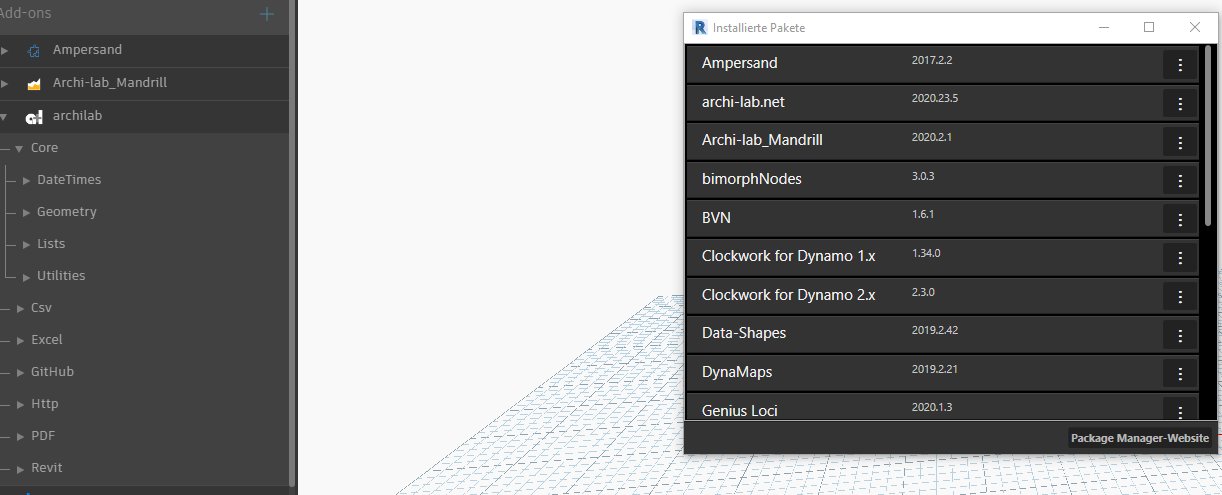Open options for Clockwork for Dynamo 2.x

[1180, 297]
